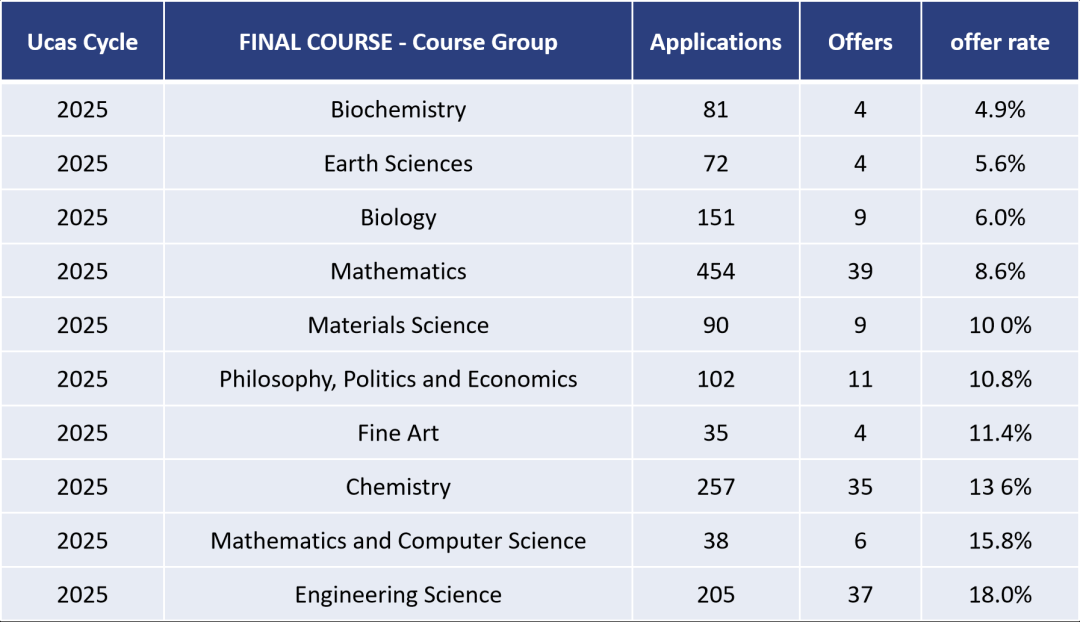1080x622 pixels.
Task: Select the Applications column header
Action: pyautogui.click(x=716, y=42)
